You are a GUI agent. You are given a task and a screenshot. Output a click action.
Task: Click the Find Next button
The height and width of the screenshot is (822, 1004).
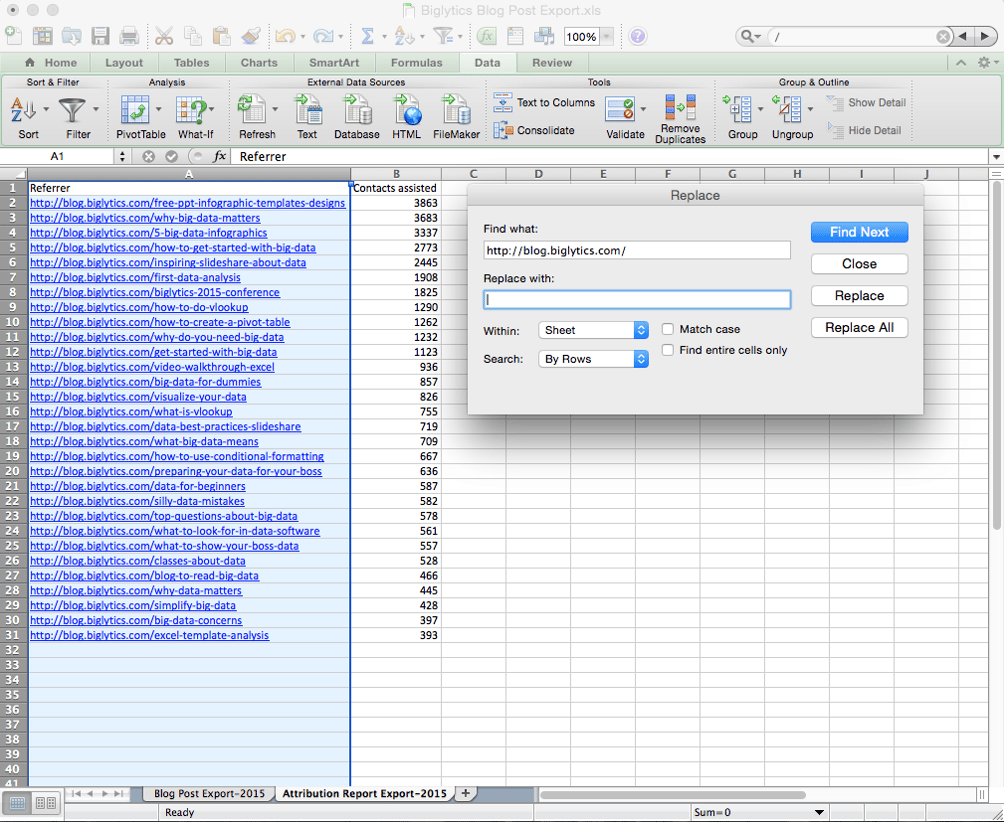tap(859, 232)
